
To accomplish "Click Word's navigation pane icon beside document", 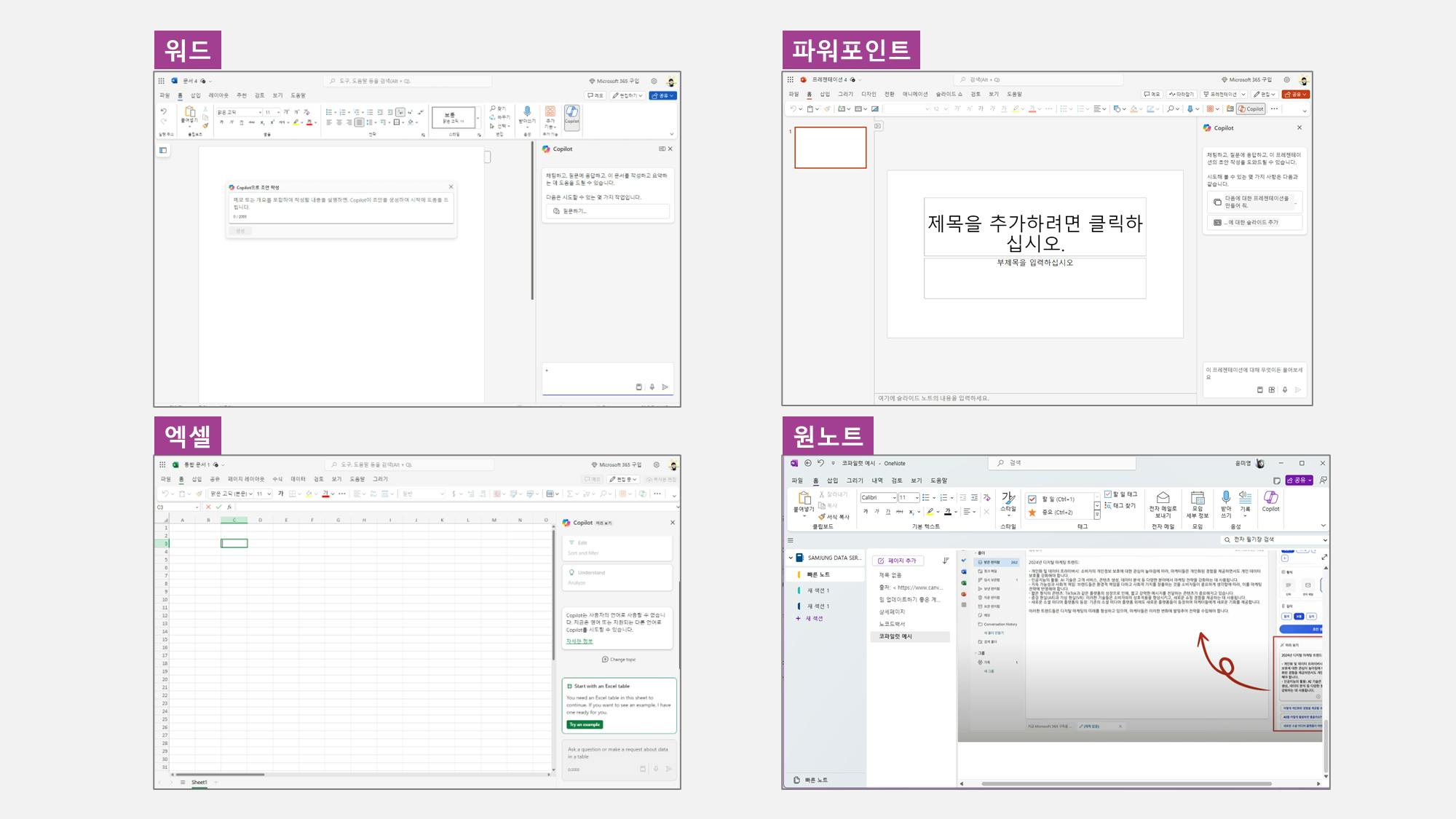I will [163, 150].
